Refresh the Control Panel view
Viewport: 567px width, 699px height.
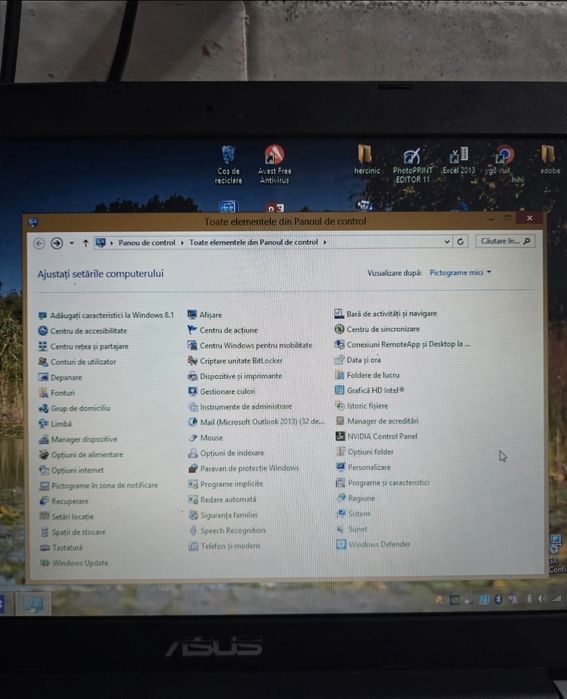coord(460,242)
